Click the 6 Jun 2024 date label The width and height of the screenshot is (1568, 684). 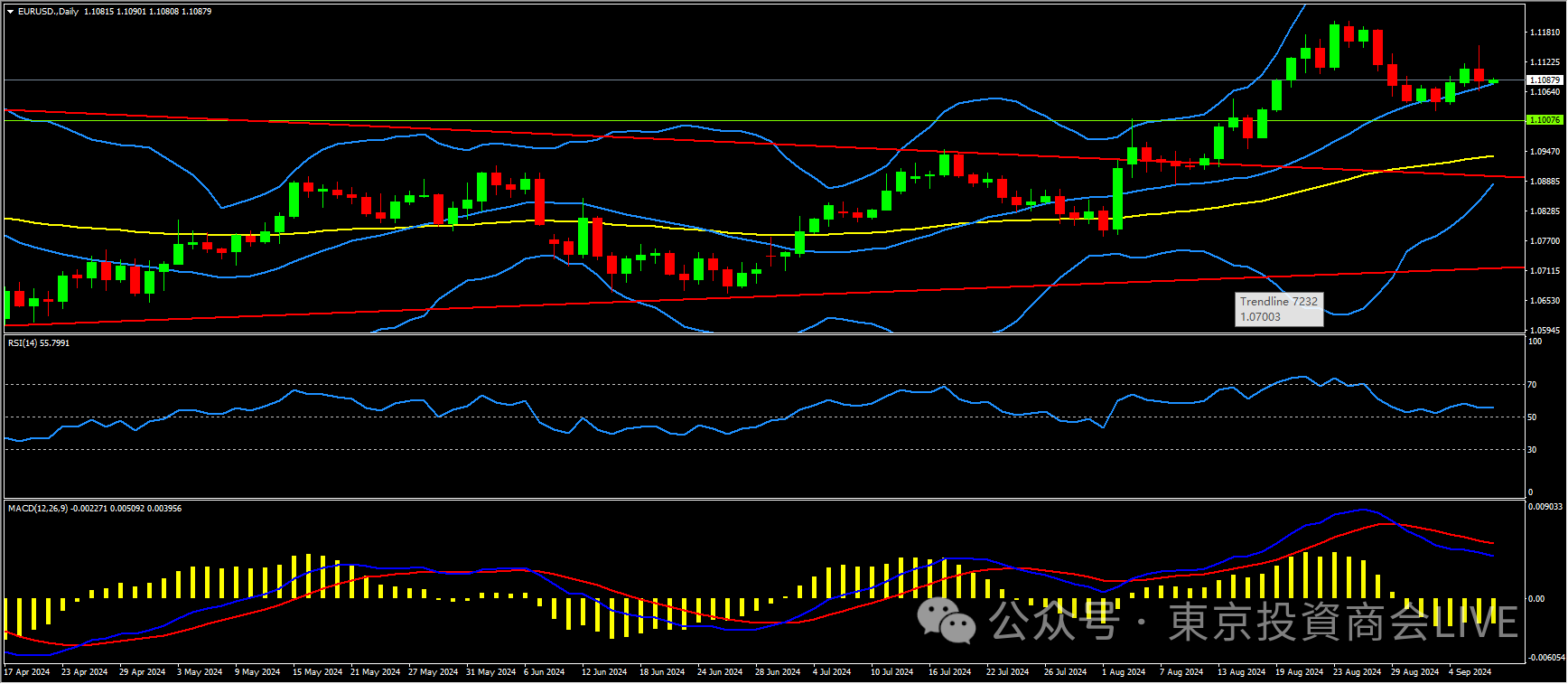(544, 672)
